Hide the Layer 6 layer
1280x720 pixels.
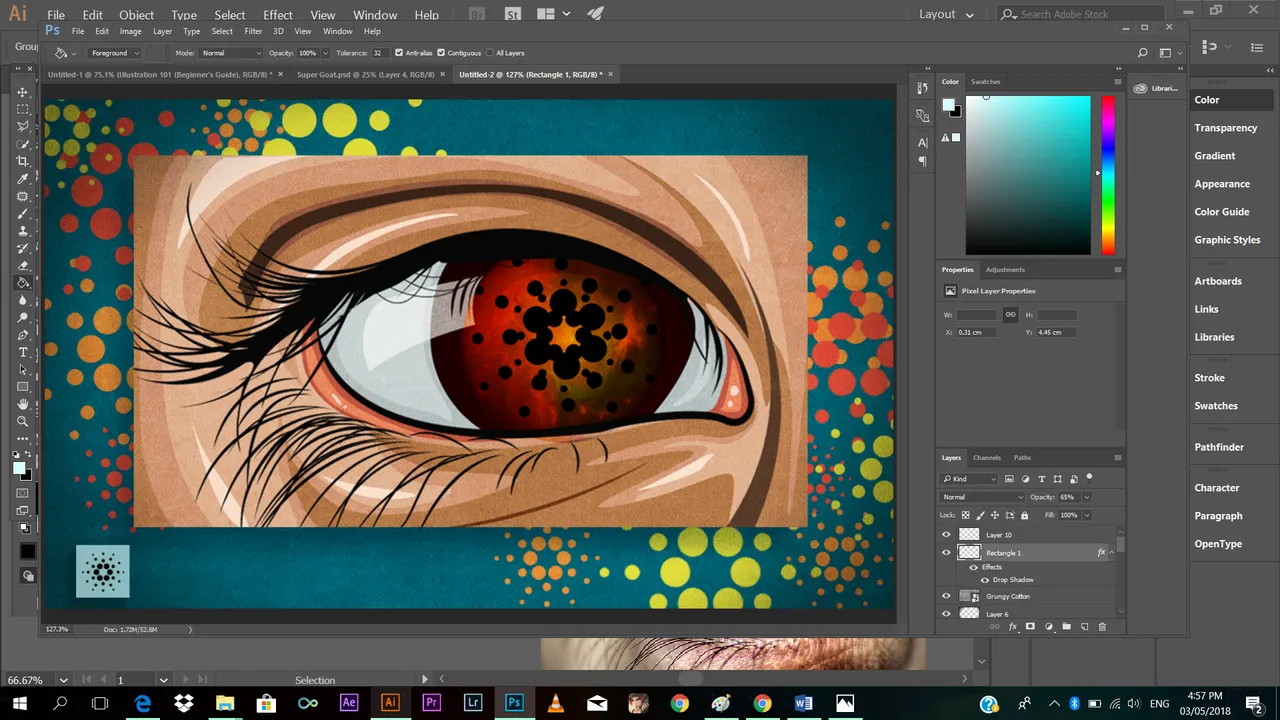946,614
